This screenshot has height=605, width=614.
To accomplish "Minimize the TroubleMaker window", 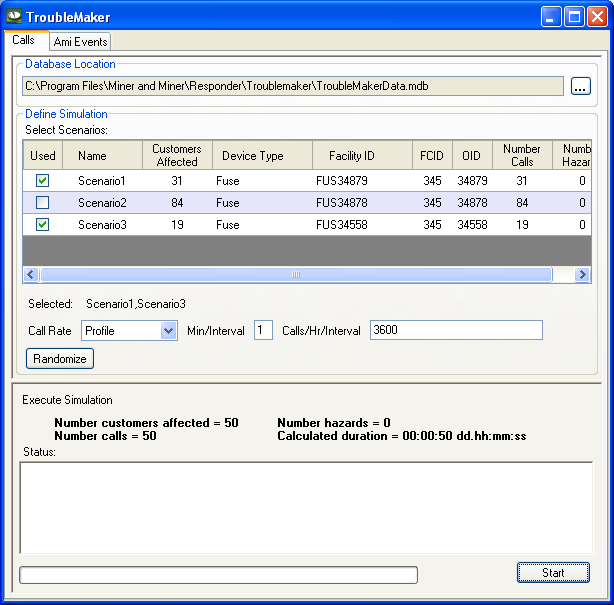I will tap(553, 17).
